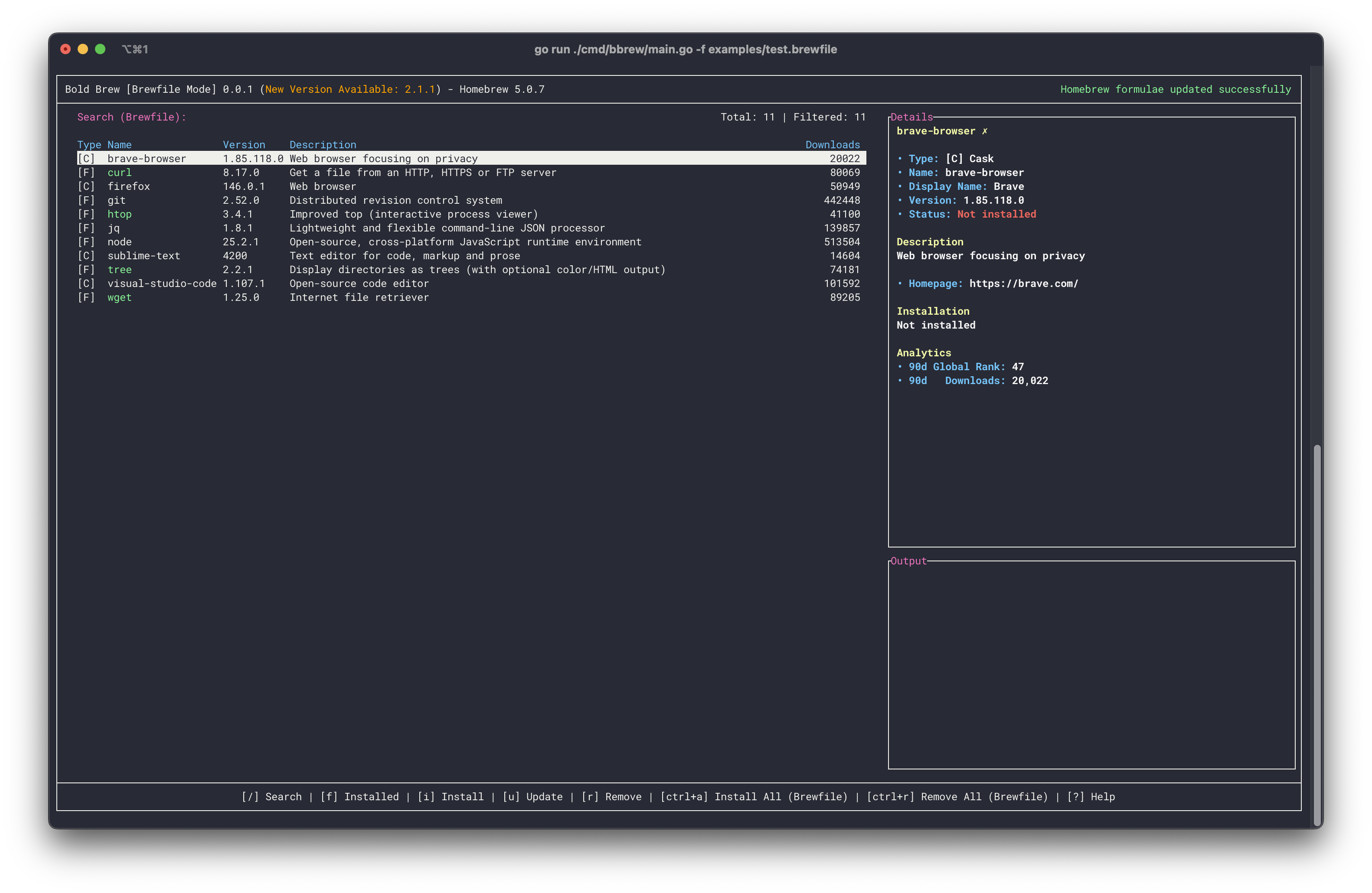Screen dimensions: 1372x893
Task: Click the Version column header
Action: coord(244,145)
